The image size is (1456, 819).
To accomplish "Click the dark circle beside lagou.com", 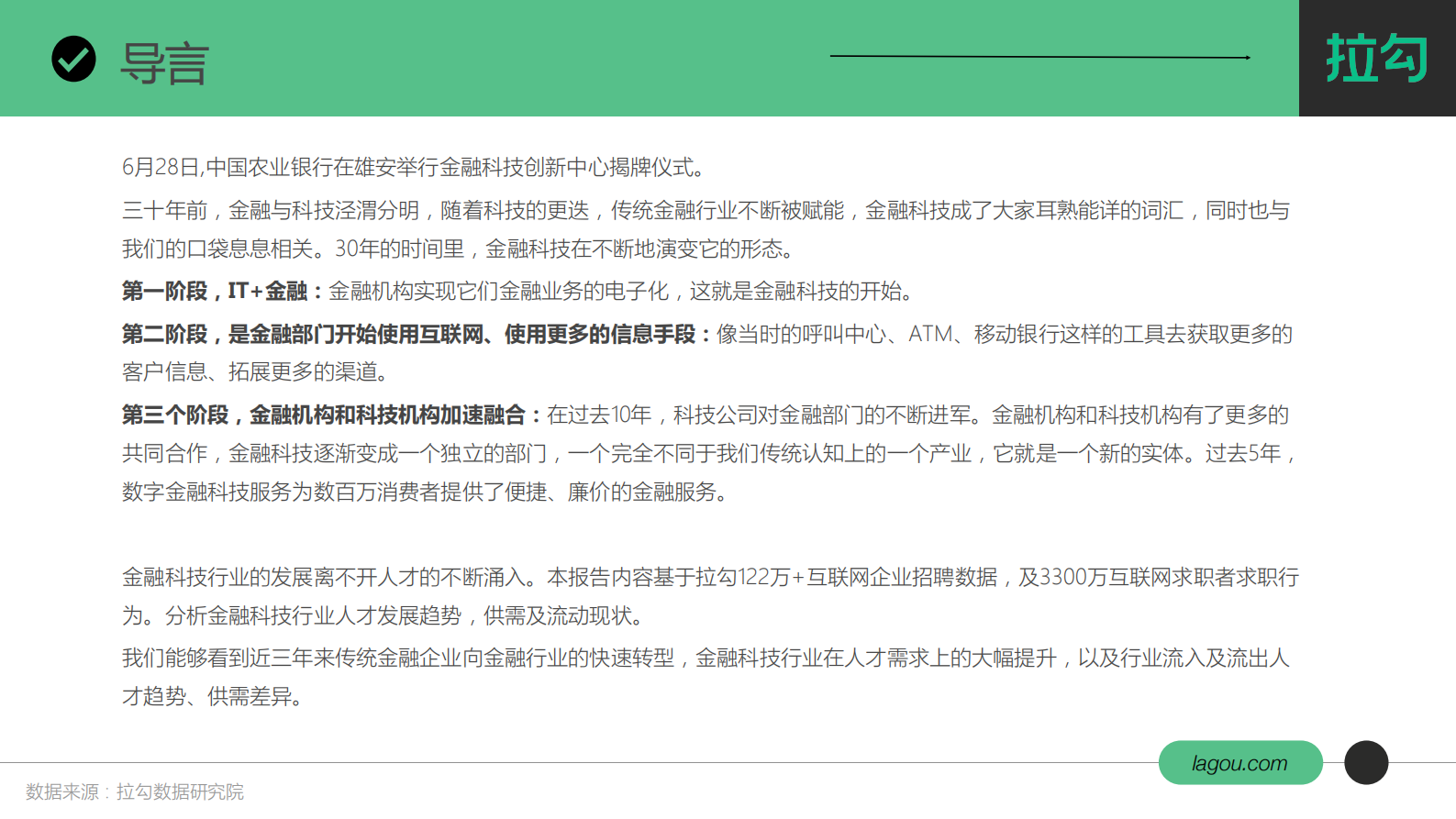I will (1365, 762).
